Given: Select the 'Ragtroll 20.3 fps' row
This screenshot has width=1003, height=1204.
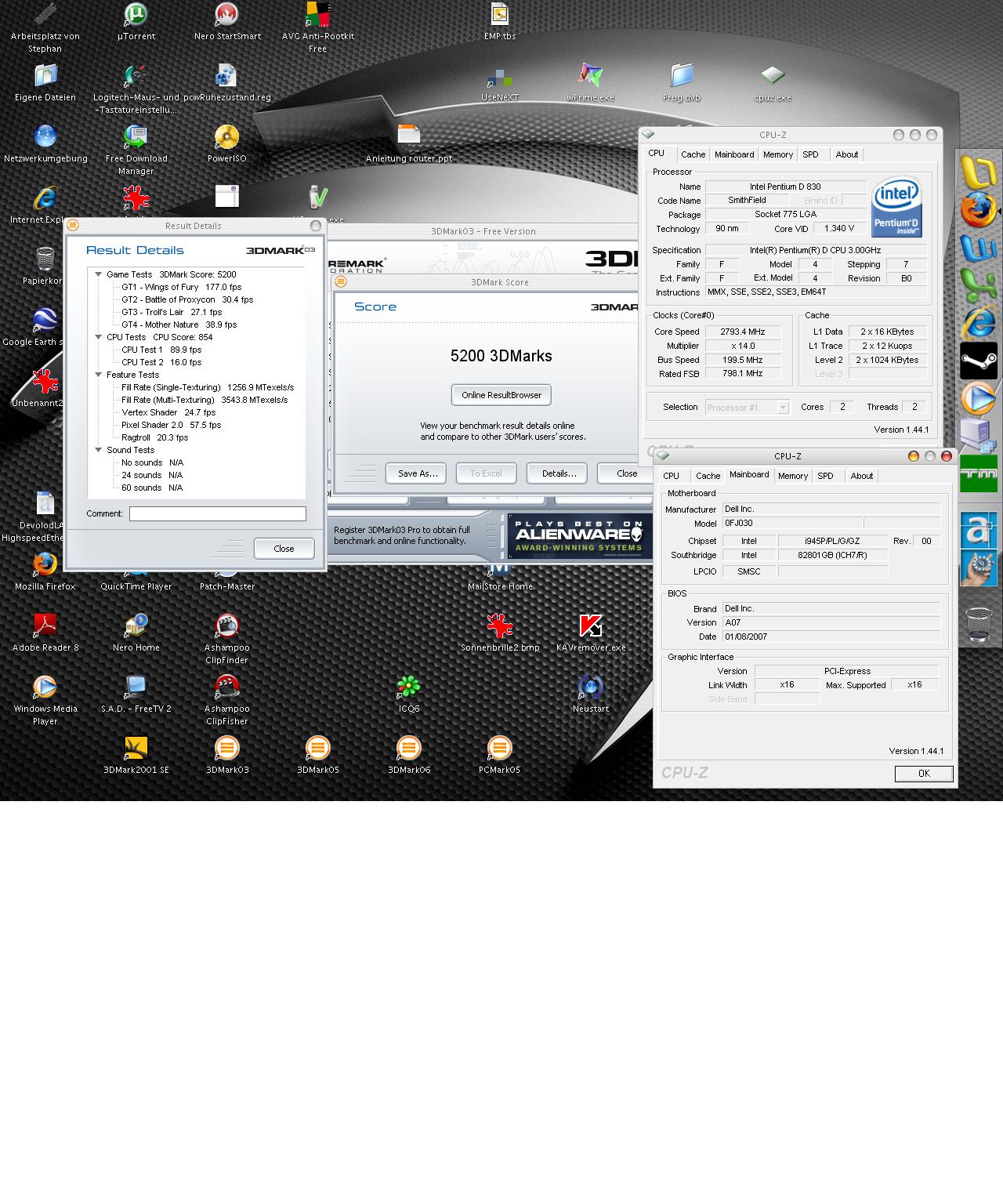Looking at the screenshot, I should tap(155, 437).
